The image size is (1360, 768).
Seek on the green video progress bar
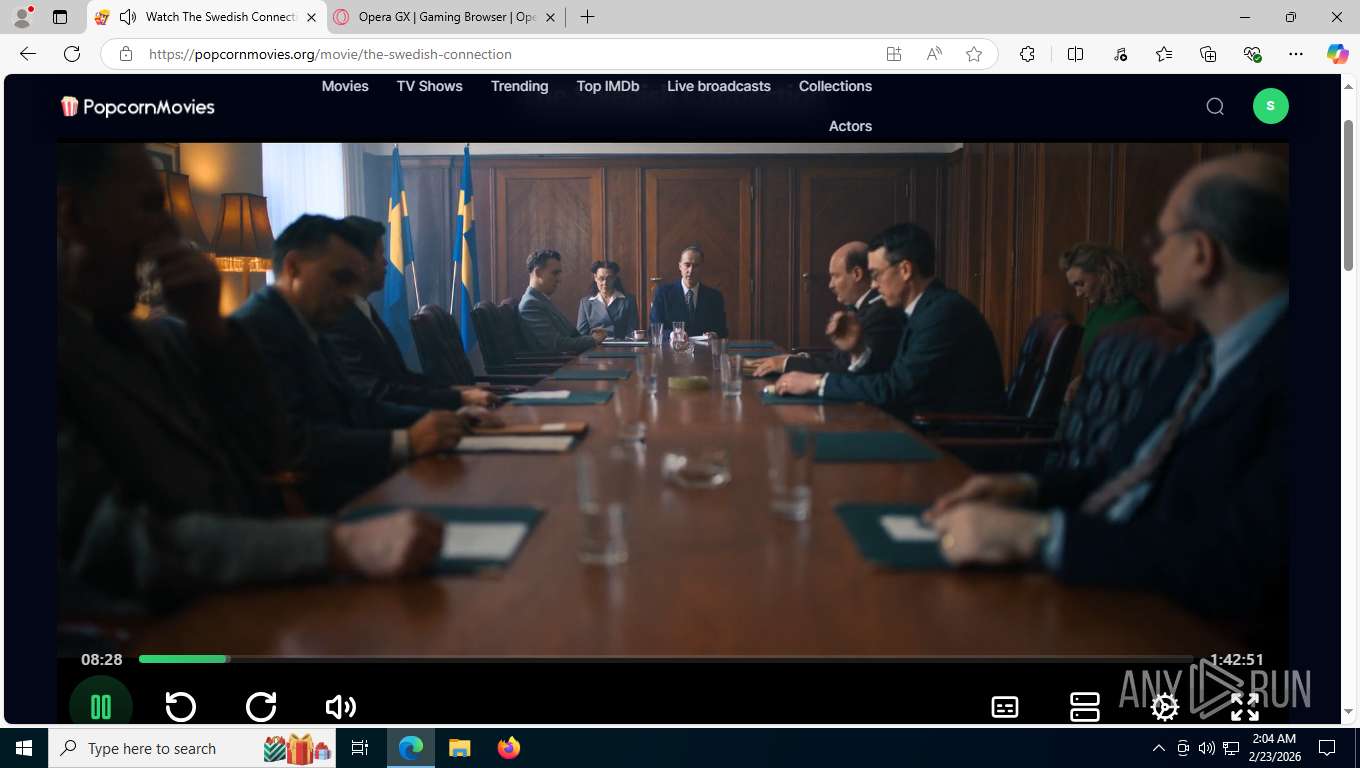coord(665,659)
